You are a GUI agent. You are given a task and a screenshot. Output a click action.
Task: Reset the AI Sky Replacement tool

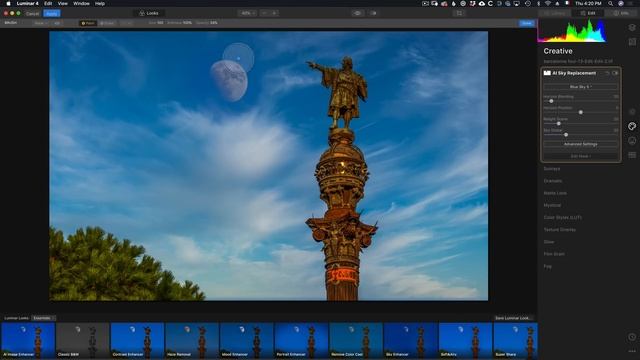[x=607, y=73]
